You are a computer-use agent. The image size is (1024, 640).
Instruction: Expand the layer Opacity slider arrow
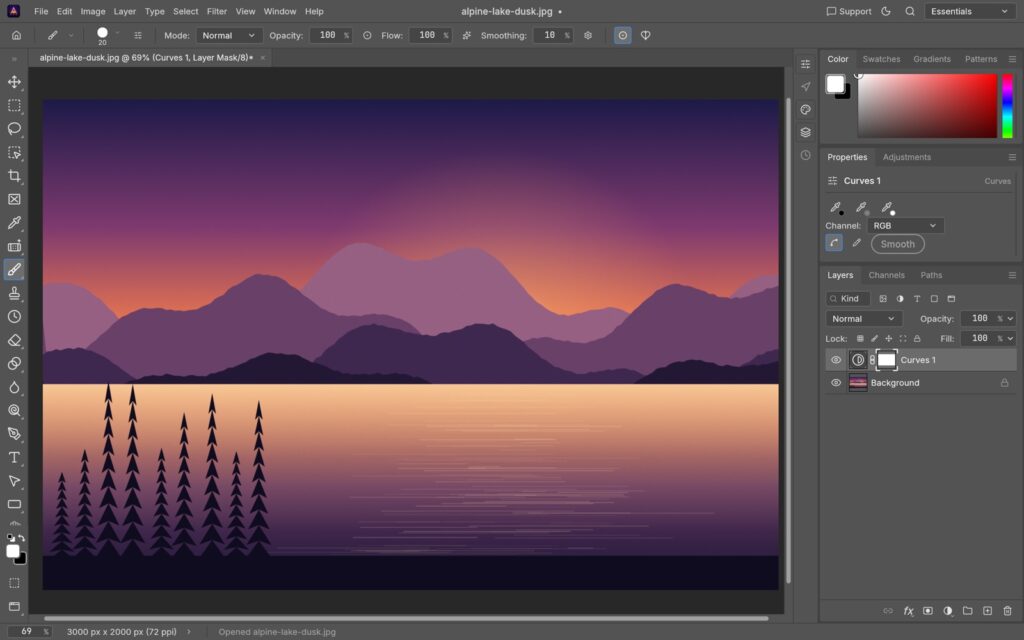coord(1010,319)
